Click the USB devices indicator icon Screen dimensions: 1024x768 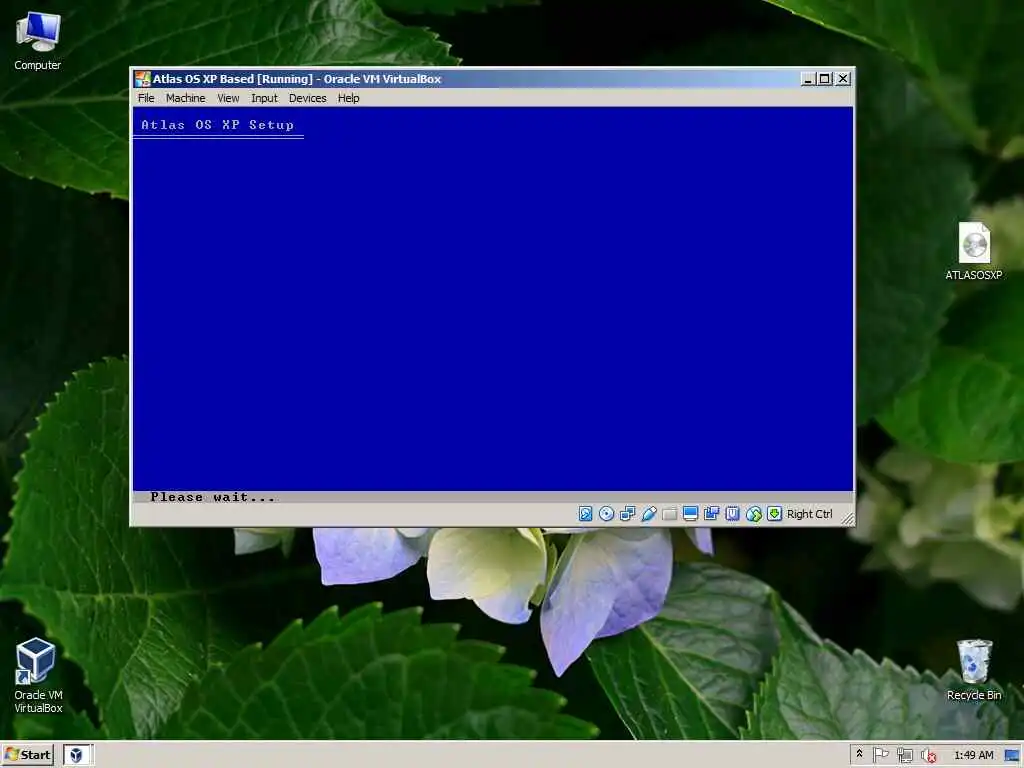[x=648, y=514]
